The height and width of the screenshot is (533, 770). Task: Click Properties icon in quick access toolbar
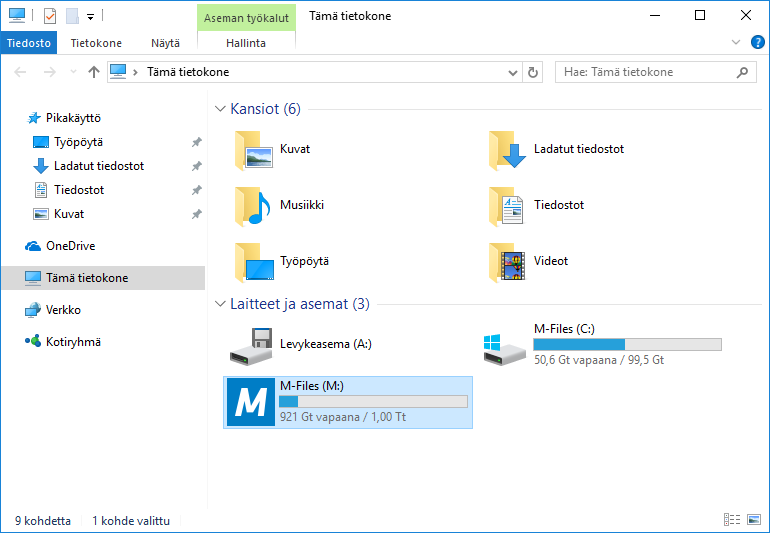pos(50,16)
